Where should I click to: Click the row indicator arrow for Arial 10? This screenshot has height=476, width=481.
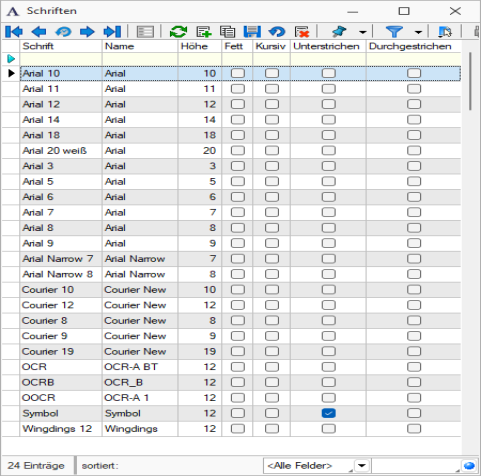tap(11, 73)
